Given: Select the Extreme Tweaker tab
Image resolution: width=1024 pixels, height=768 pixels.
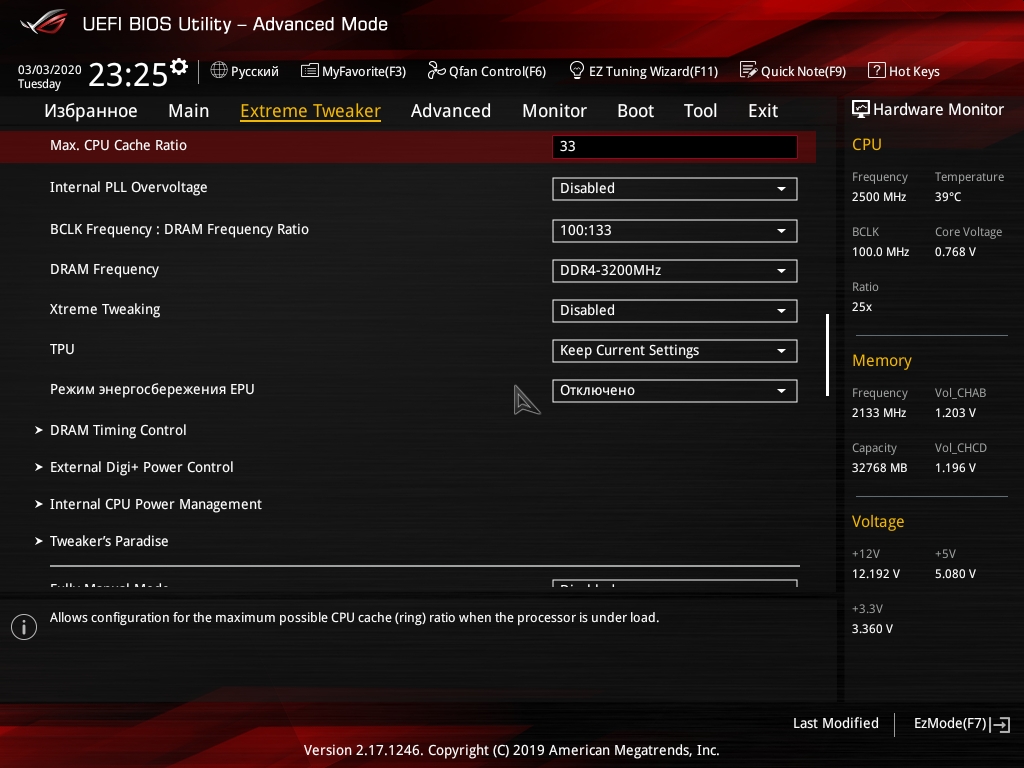Looking at the screenshot, I should click(310, 110).
